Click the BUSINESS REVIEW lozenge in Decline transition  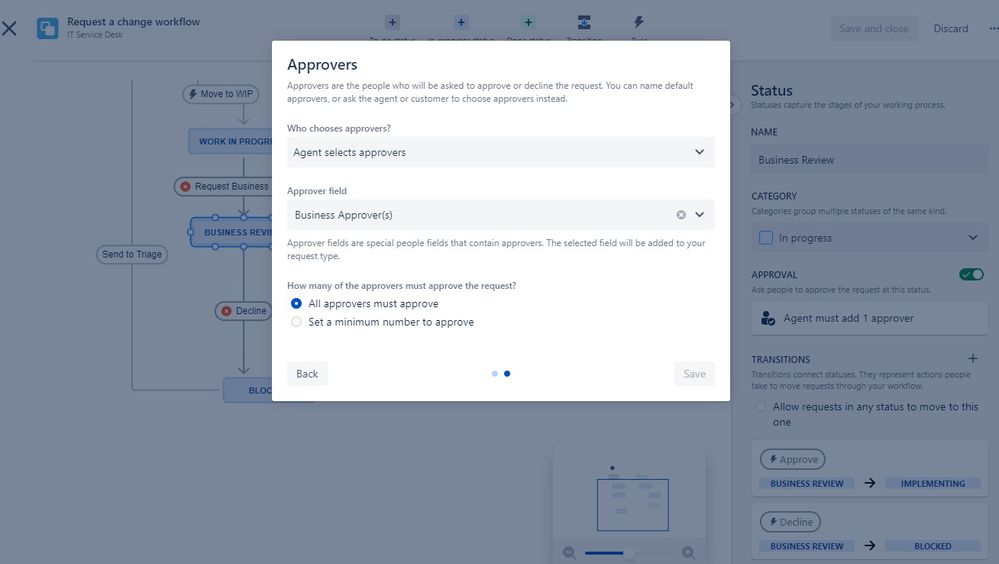[x=807, y=546]
